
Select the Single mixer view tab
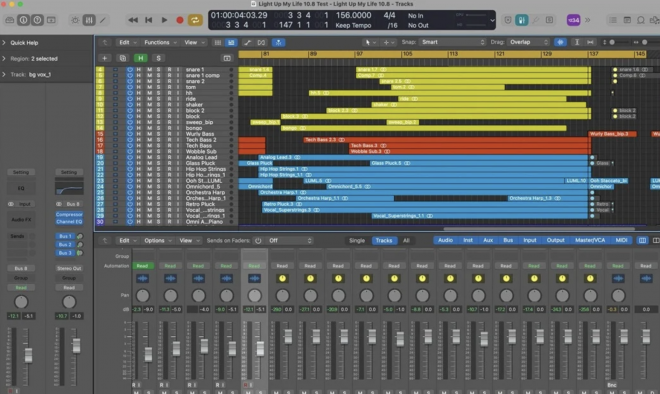coord(357,240)
